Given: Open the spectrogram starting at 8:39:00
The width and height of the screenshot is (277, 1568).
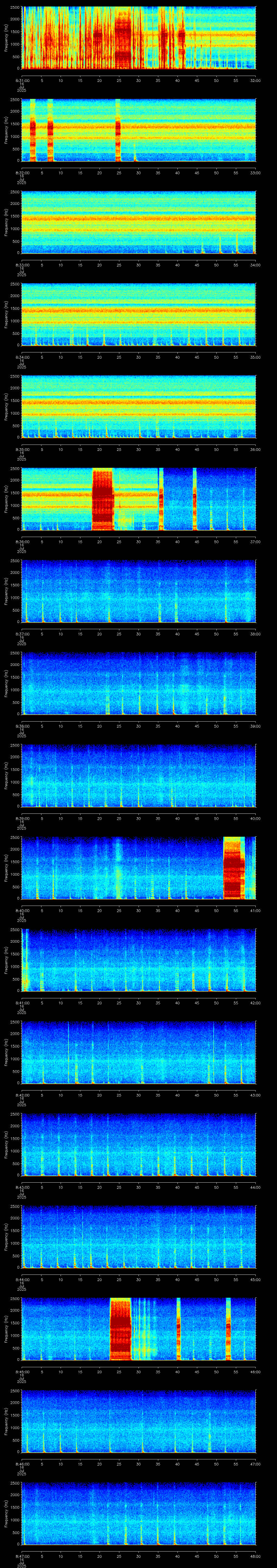Looking at the screenshot, I should (138, 776).
